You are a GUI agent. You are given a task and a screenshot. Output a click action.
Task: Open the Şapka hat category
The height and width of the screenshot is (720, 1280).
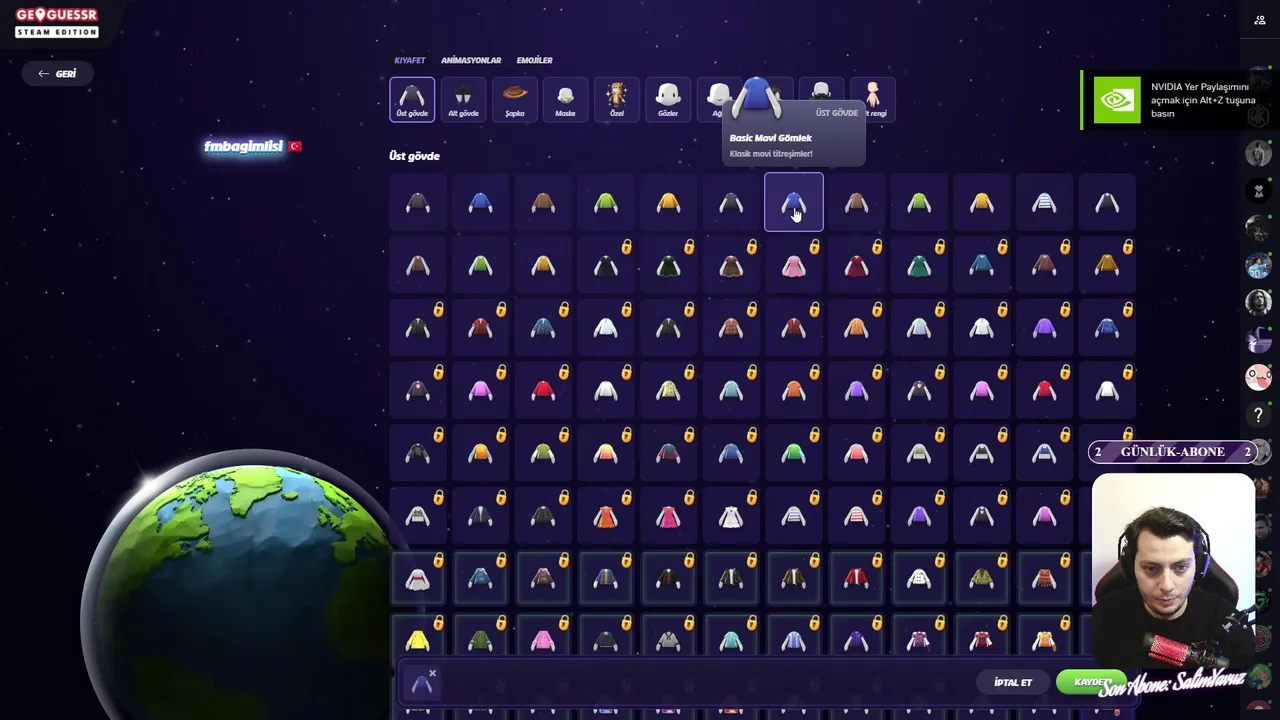[514, 99]
